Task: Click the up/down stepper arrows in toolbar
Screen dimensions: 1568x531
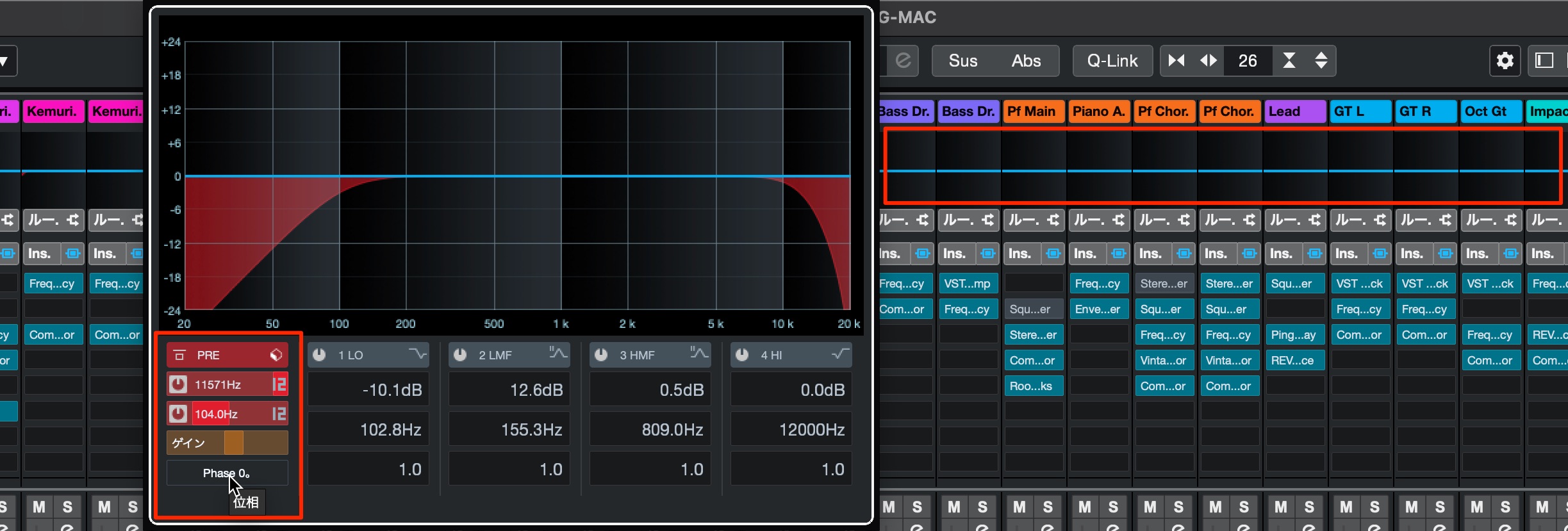Action: (1321, 61)
